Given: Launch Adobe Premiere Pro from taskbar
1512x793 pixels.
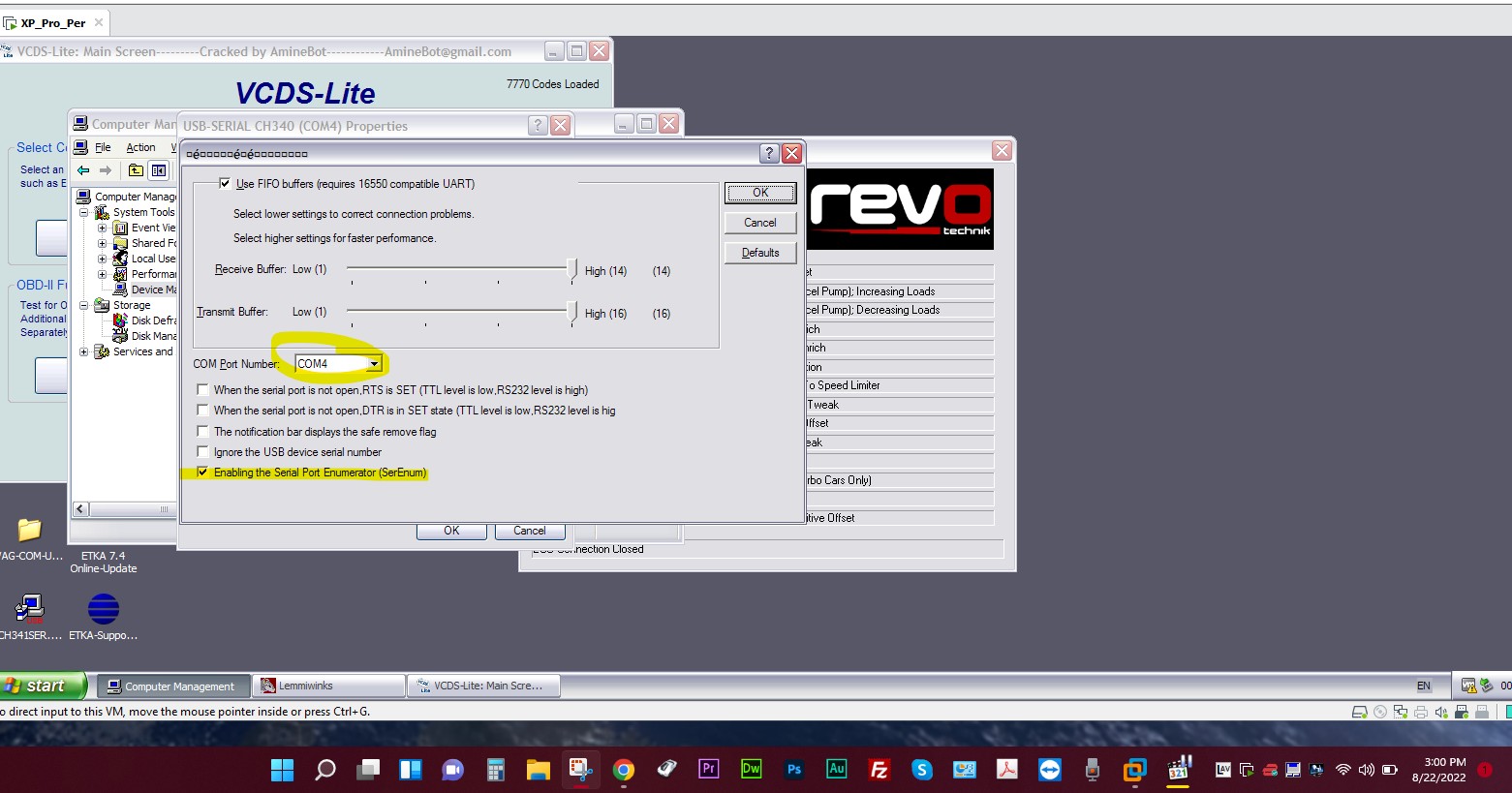Looking at the screenshot, I should 709,769.
